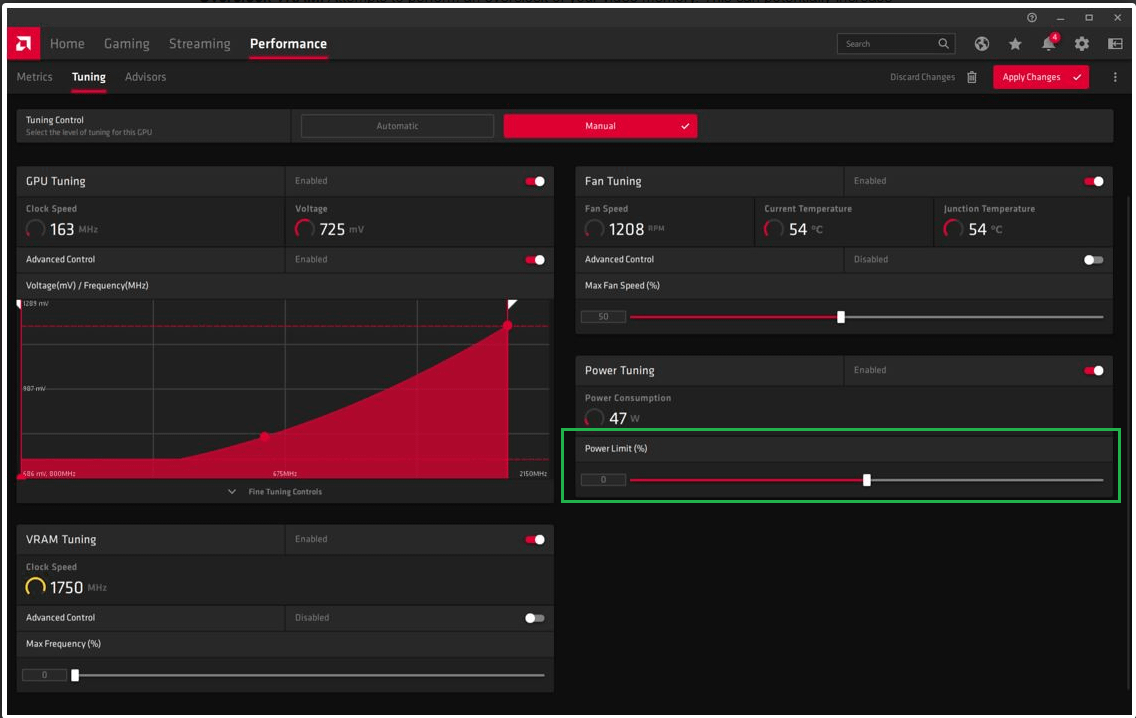Click the Power Limit slider handle

point(866,480)
